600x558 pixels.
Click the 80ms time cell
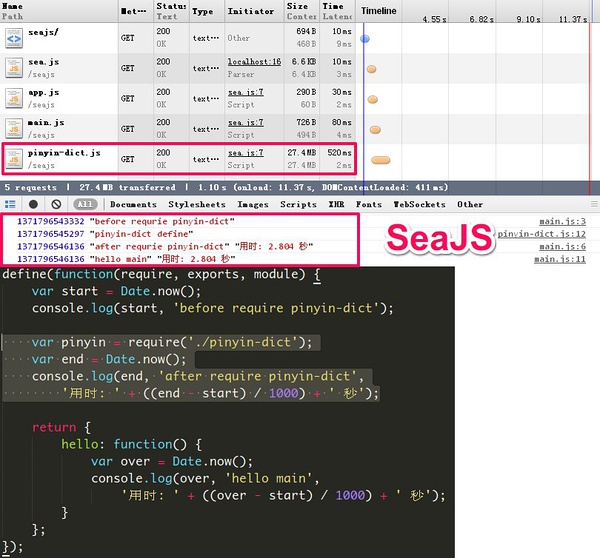[341, 122]
